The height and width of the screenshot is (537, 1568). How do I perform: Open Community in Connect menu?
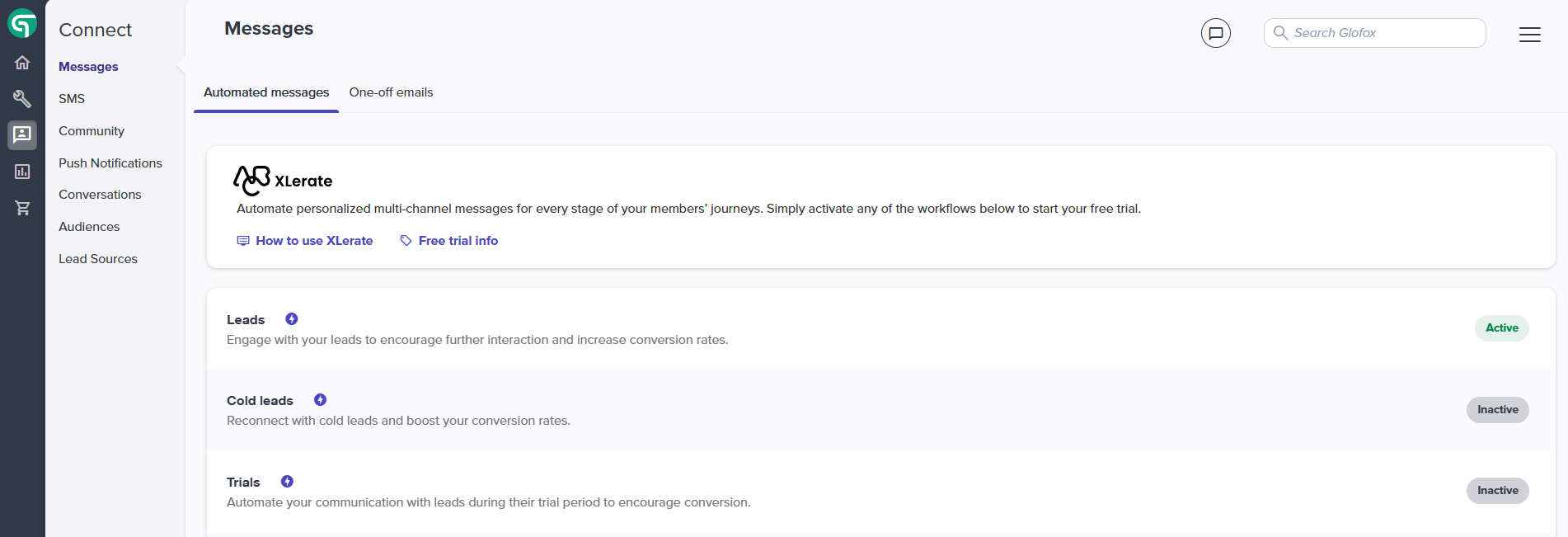(x=92, y=131)
